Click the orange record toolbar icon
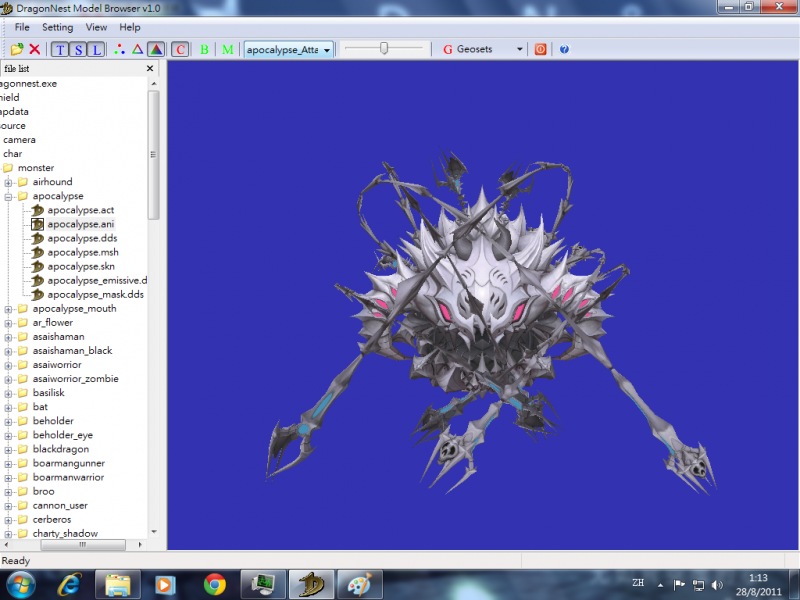Viewport: 800px width, 600px height. [x=540, y=49]
